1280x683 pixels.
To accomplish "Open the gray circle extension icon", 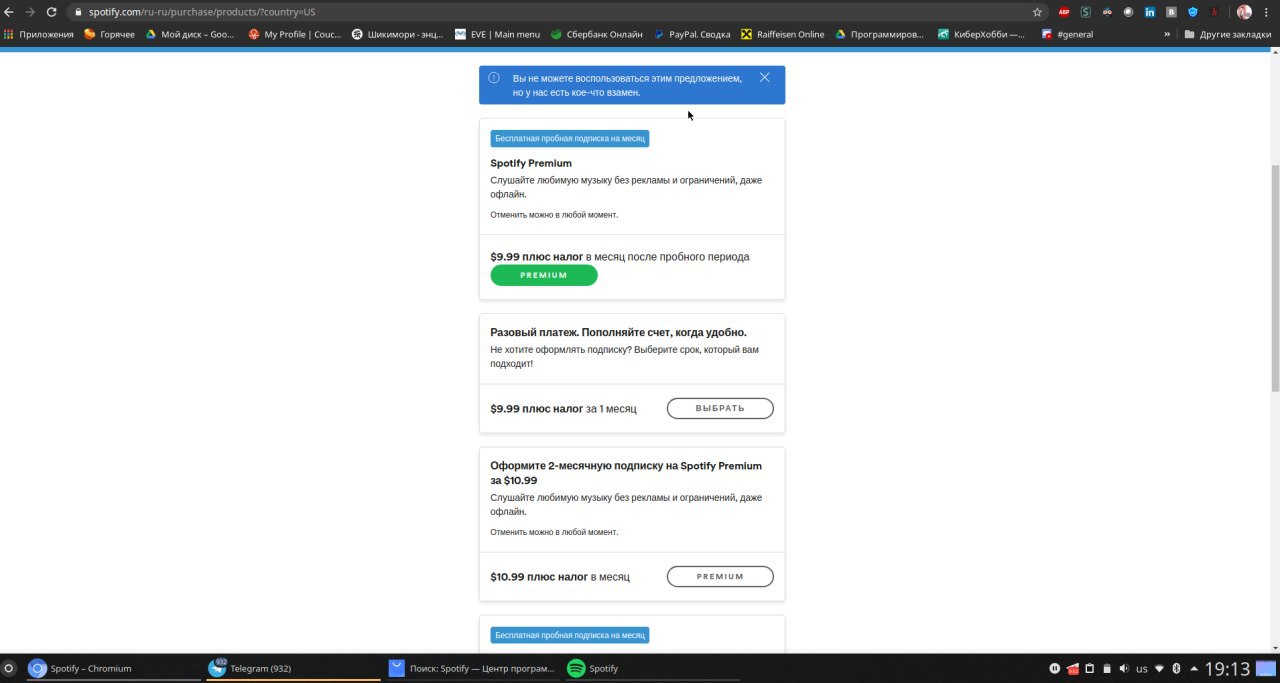I will [x=1128, y=12].
